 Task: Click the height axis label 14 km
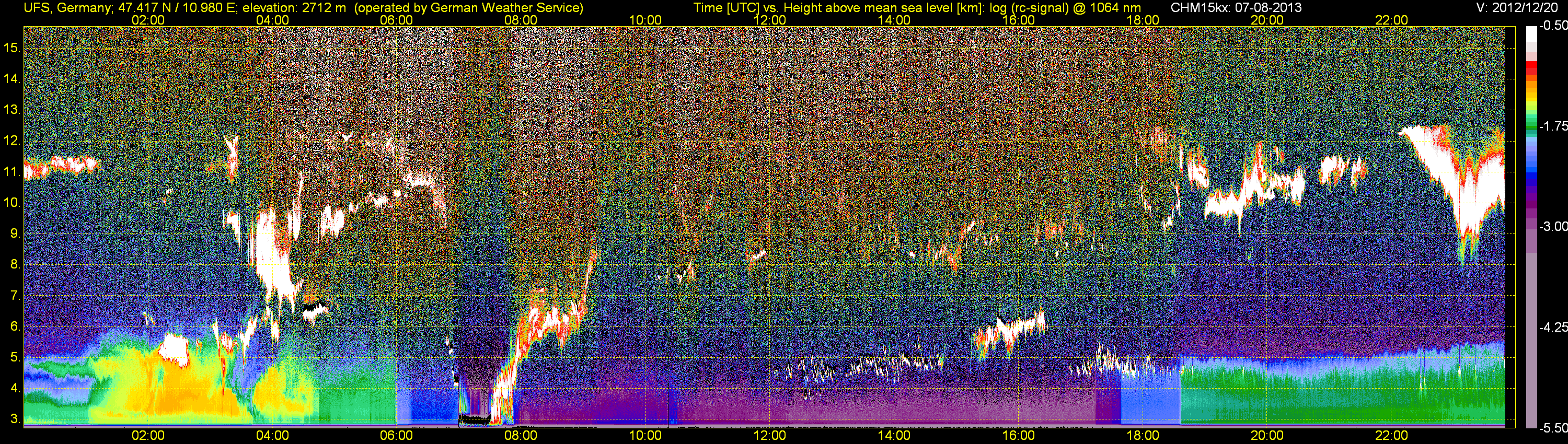[12, 79]
